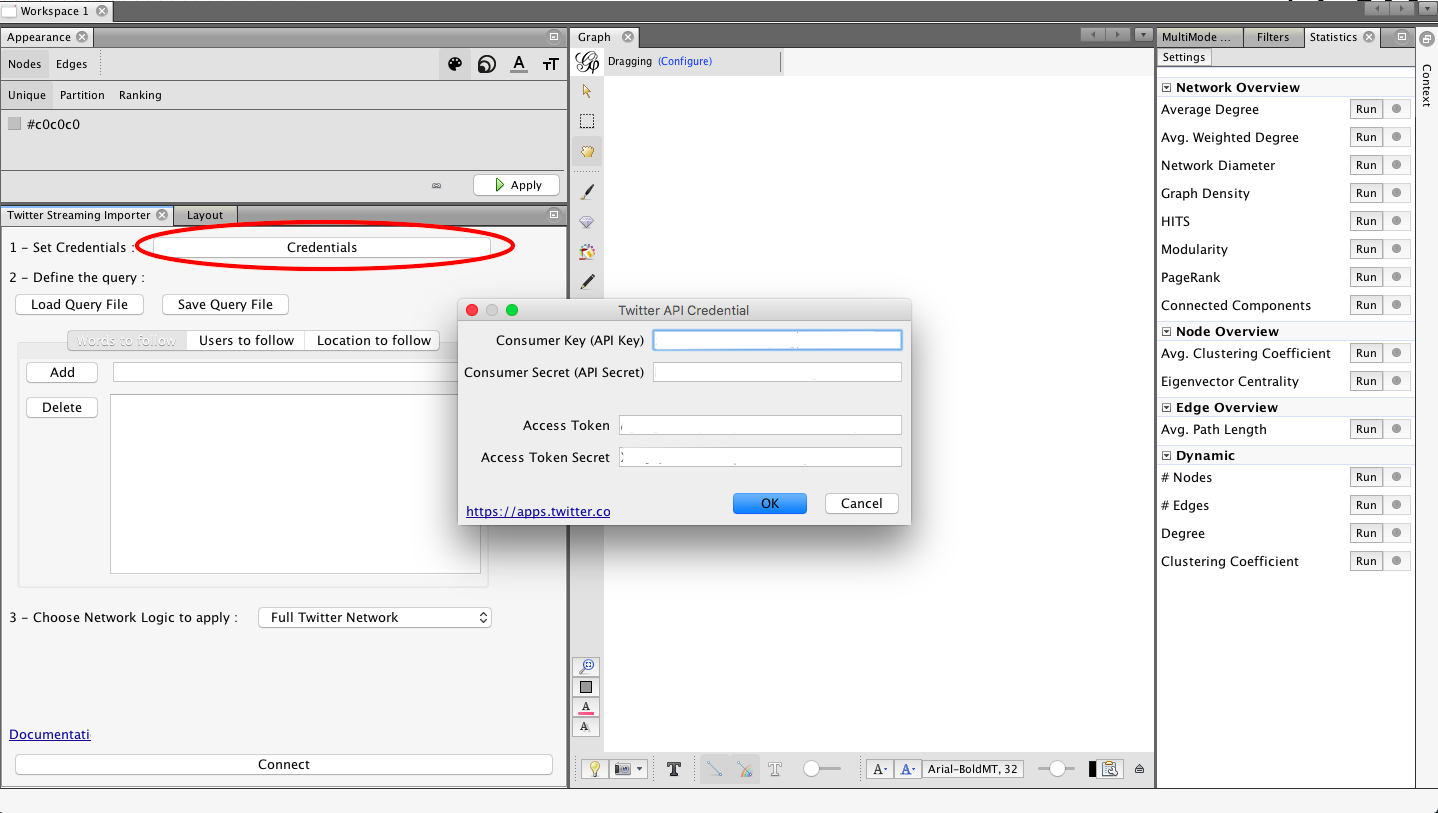Click Cancel in Twitter API Credential dialog
This screenshot has width=1438, height=813.
(x=861, y=503)
